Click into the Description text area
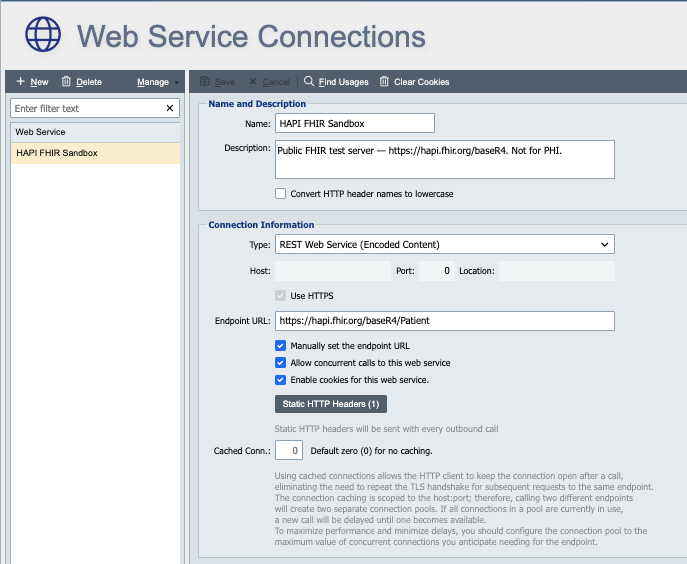This screenshot has width=687, height=564. click(x=445, y=160)
